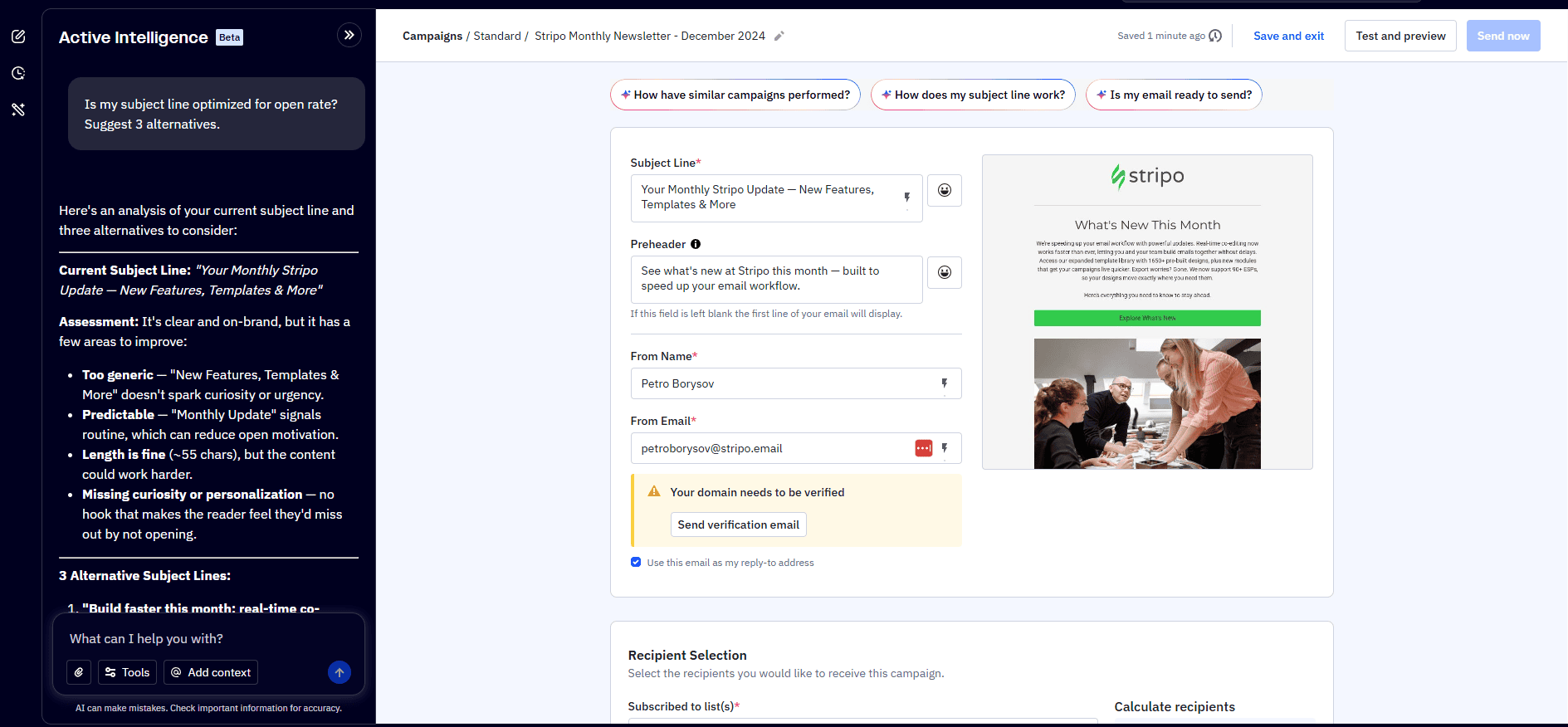Ask how similar campaigns performed
The width and height of the screenshot is (1568, 727).
point(735,95)
